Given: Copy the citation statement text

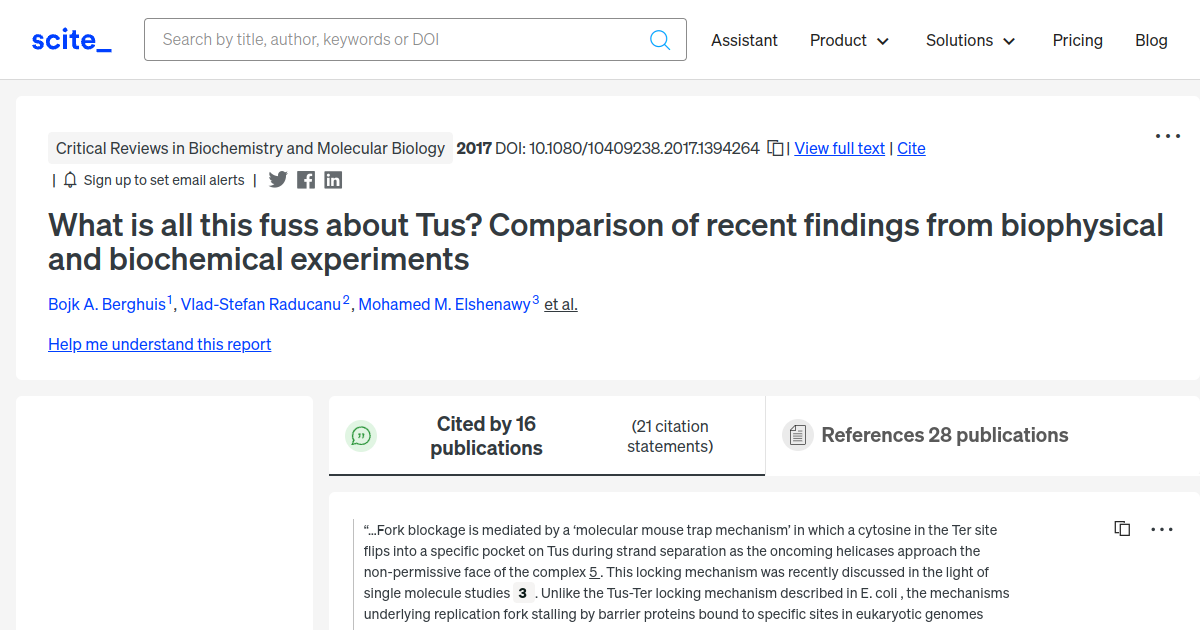Looking at the screenshot, I should pyautogui.click(x=1122, y=528).
